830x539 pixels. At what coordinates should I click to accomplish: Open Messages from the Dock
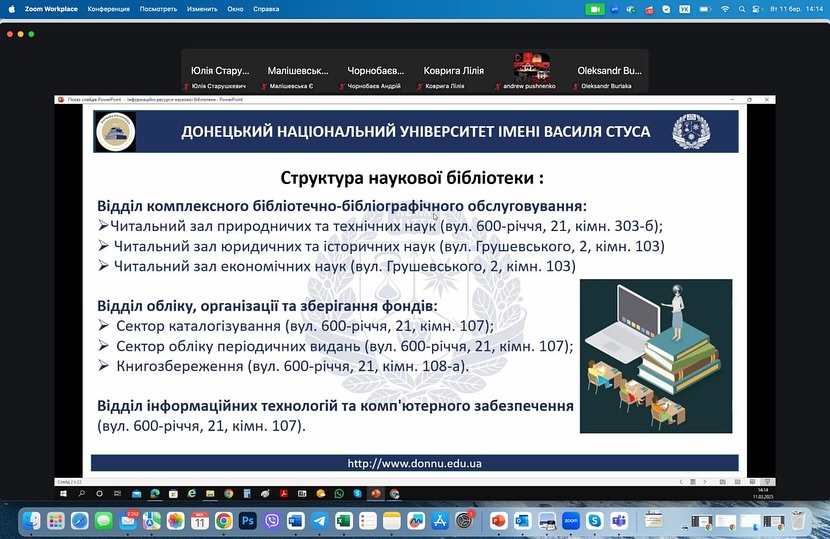click(x=104, y=522)
